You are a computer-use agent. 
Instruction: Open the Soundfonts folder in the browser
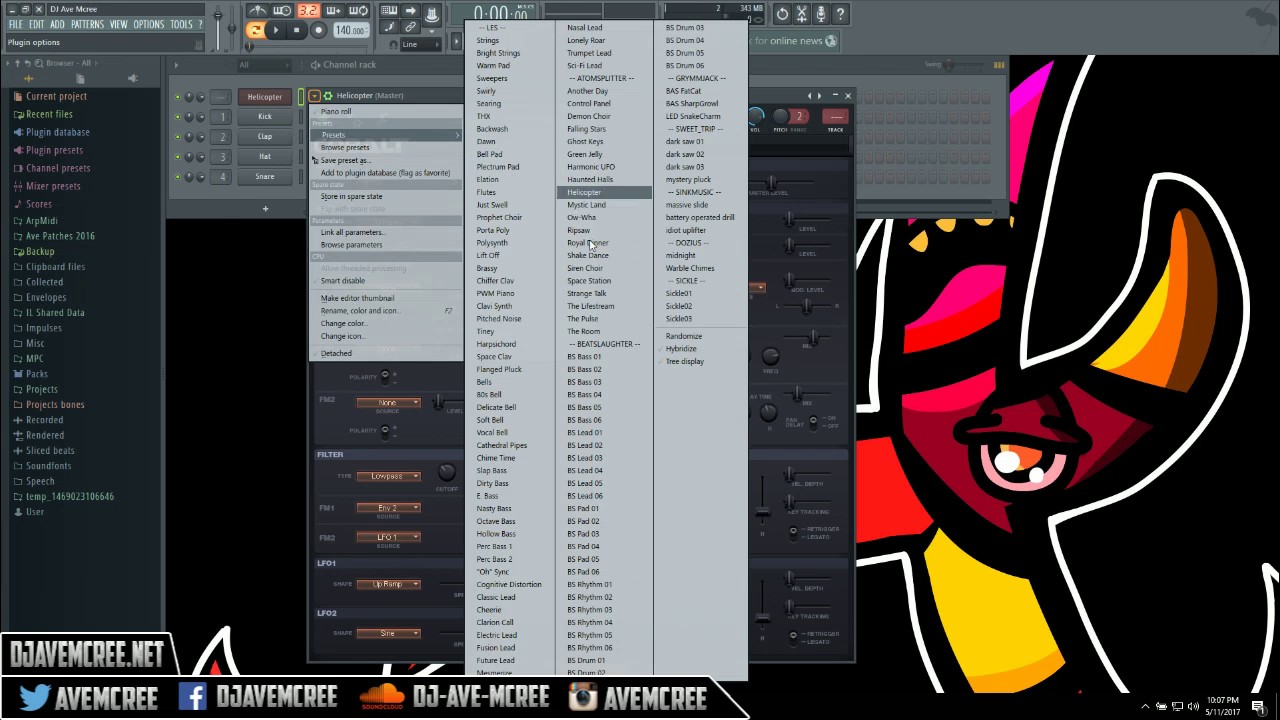click(x=48, y=466)
